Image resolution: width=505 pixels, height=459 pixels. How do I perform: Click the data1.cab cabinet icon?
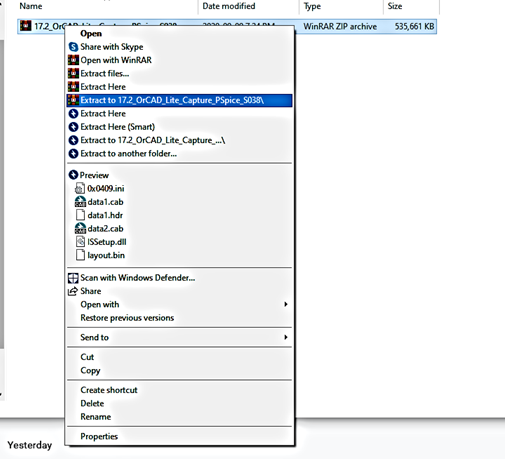[x=80, y=202]
